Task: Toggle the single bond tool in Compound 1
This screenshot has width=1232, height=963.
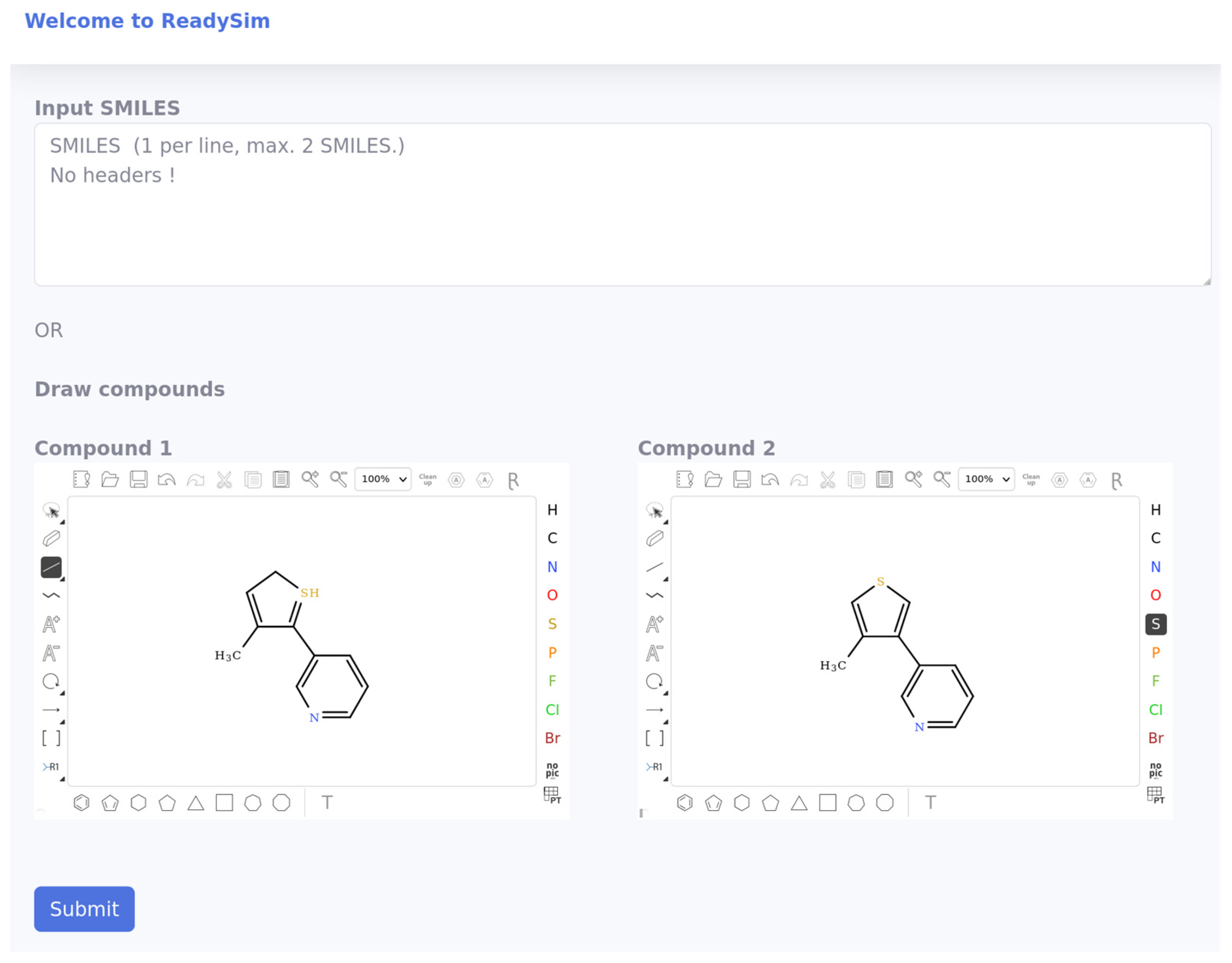Action: pos(51,567)
